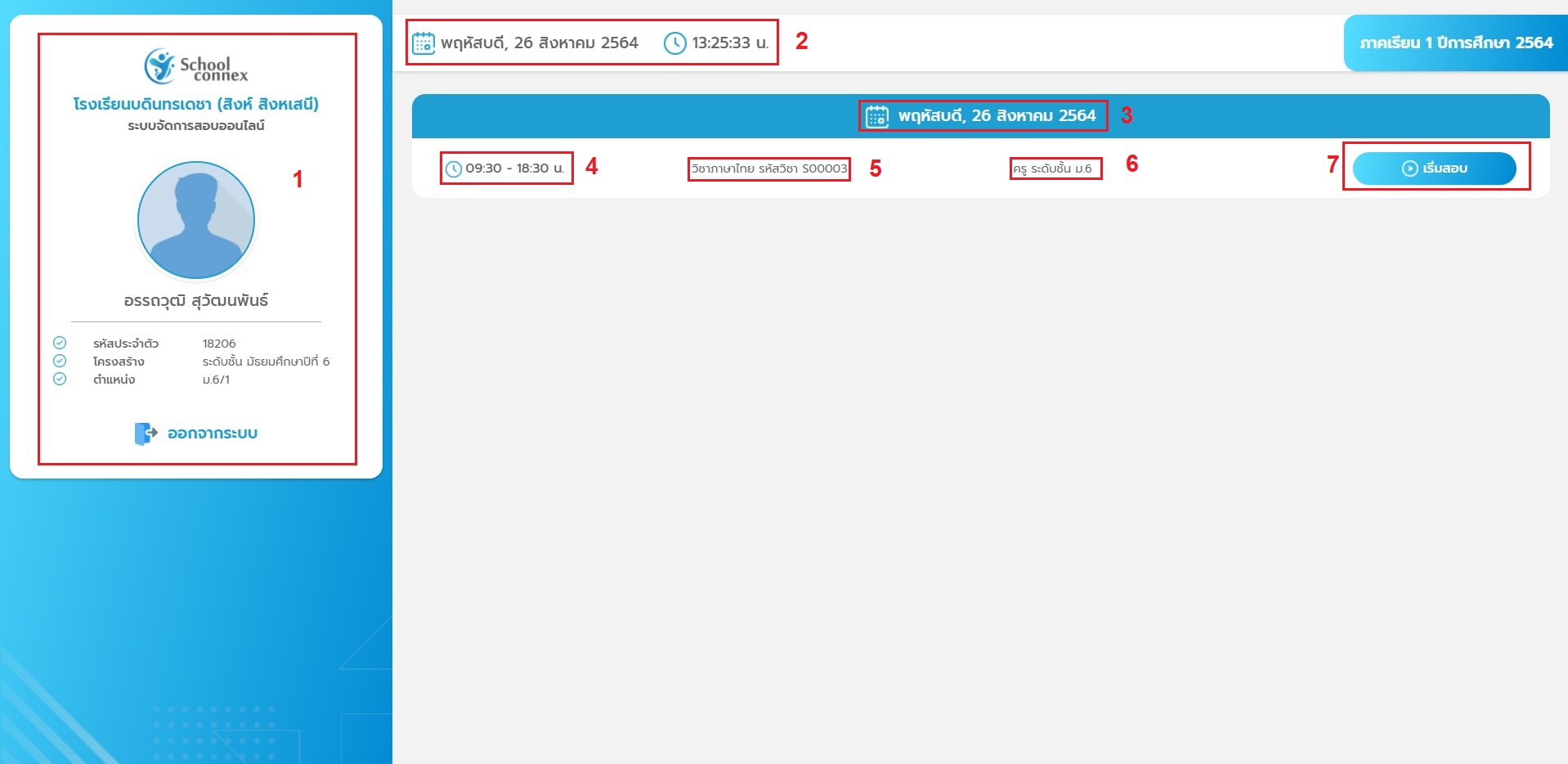Click the ID value 18206
This screenshot has height=764, width=1568.
coord(219,344)
